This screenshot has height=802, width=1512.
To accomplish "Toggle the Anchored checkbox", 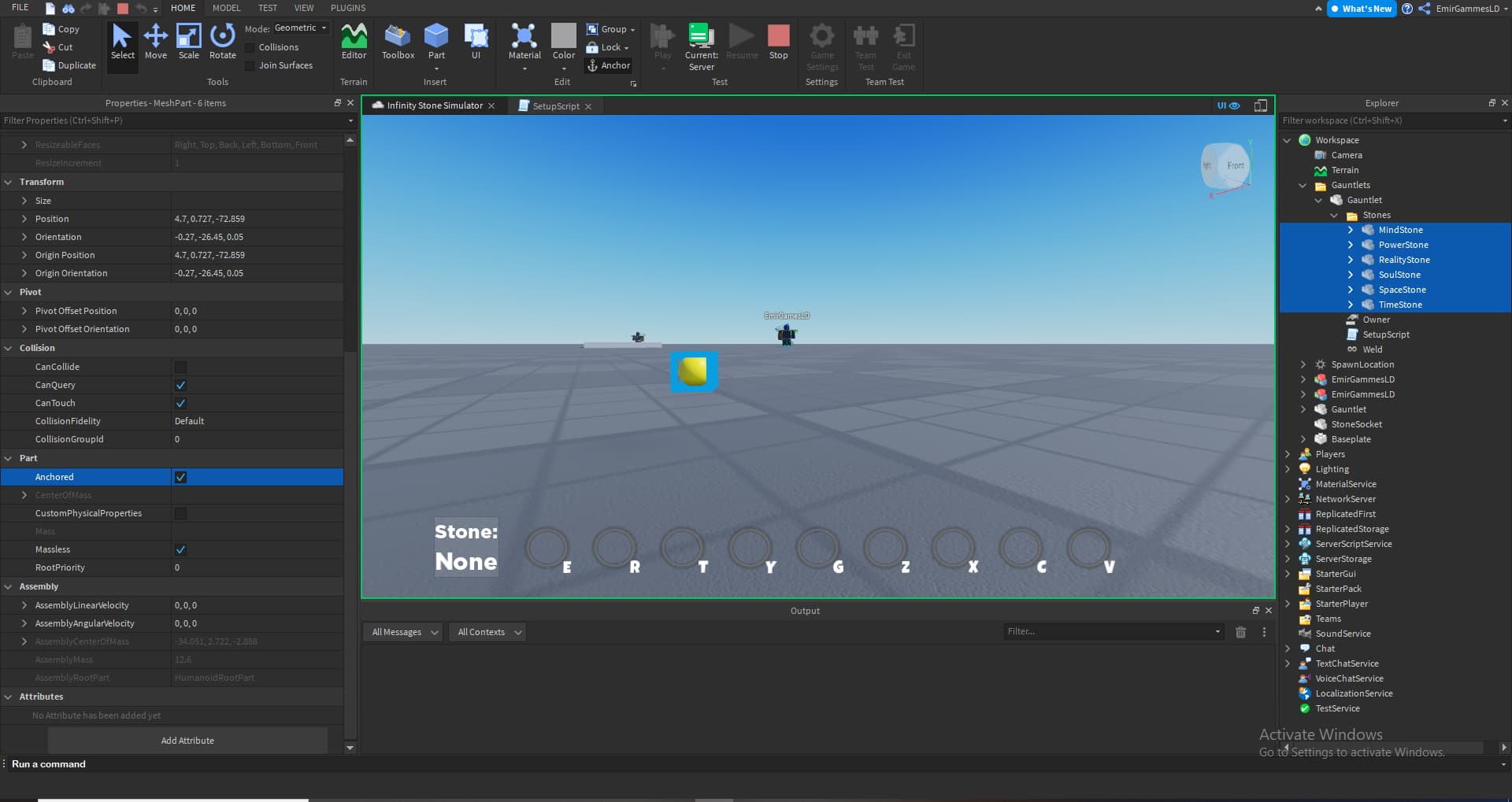I will [x=180, y=477].
